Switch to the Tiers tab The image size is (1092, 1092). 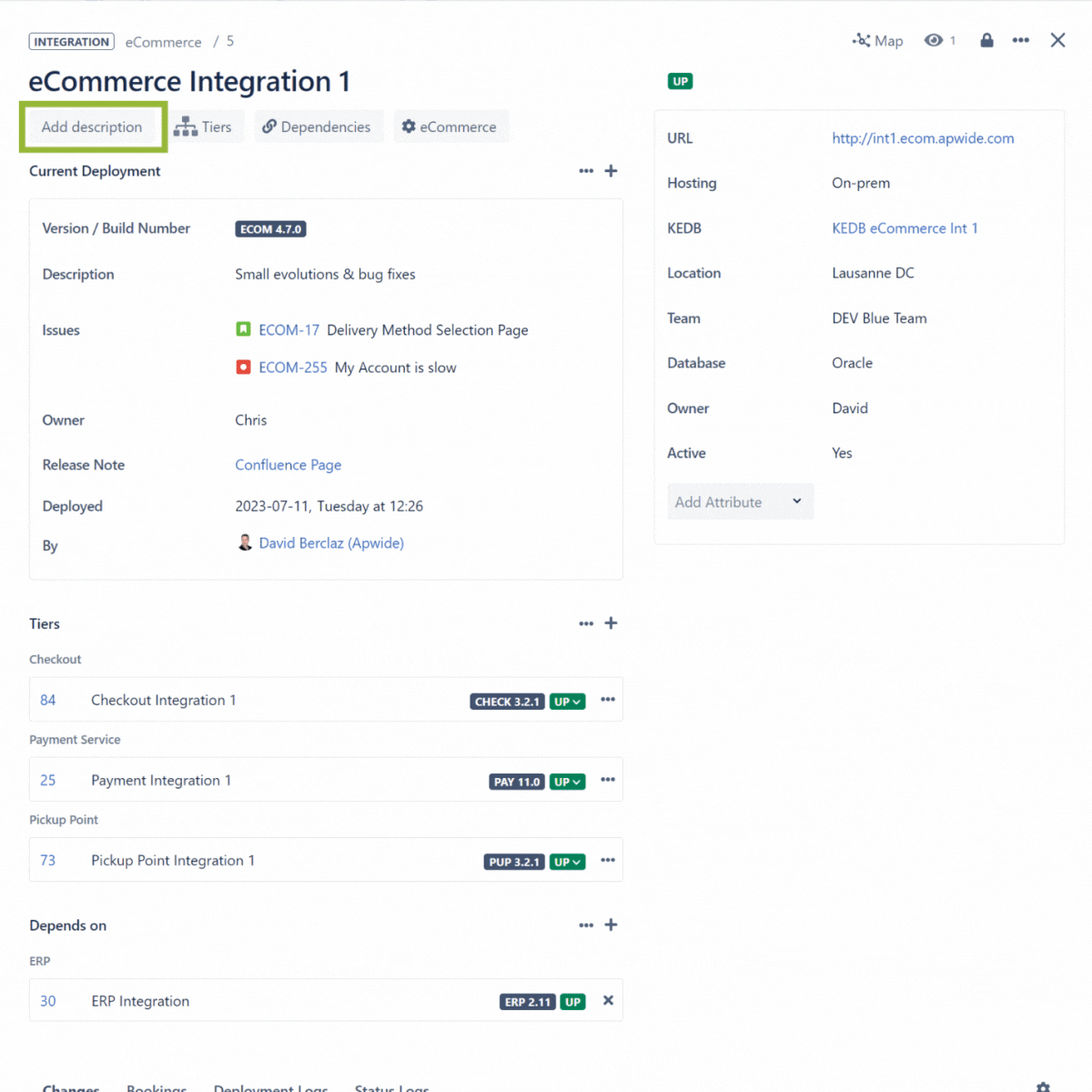[204, 127]
